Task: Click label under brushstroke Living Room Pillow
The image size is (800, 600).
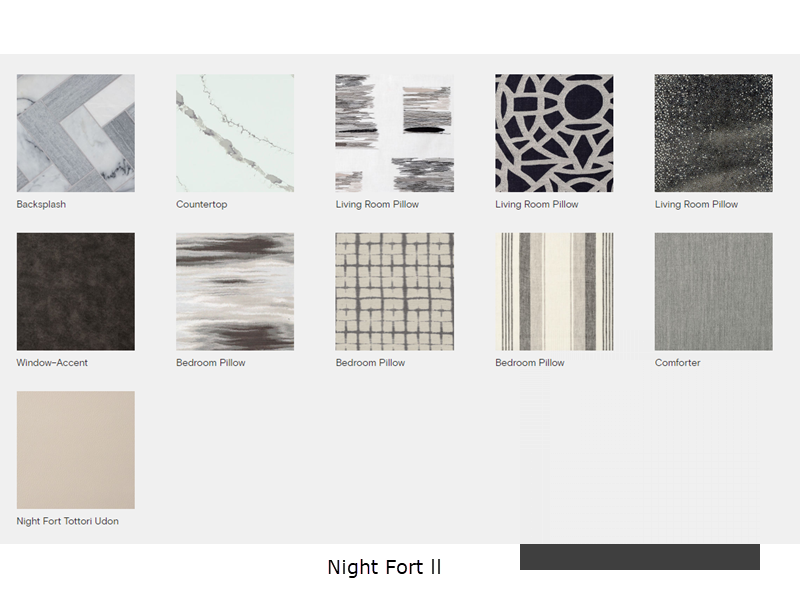Action: point(377,204)
